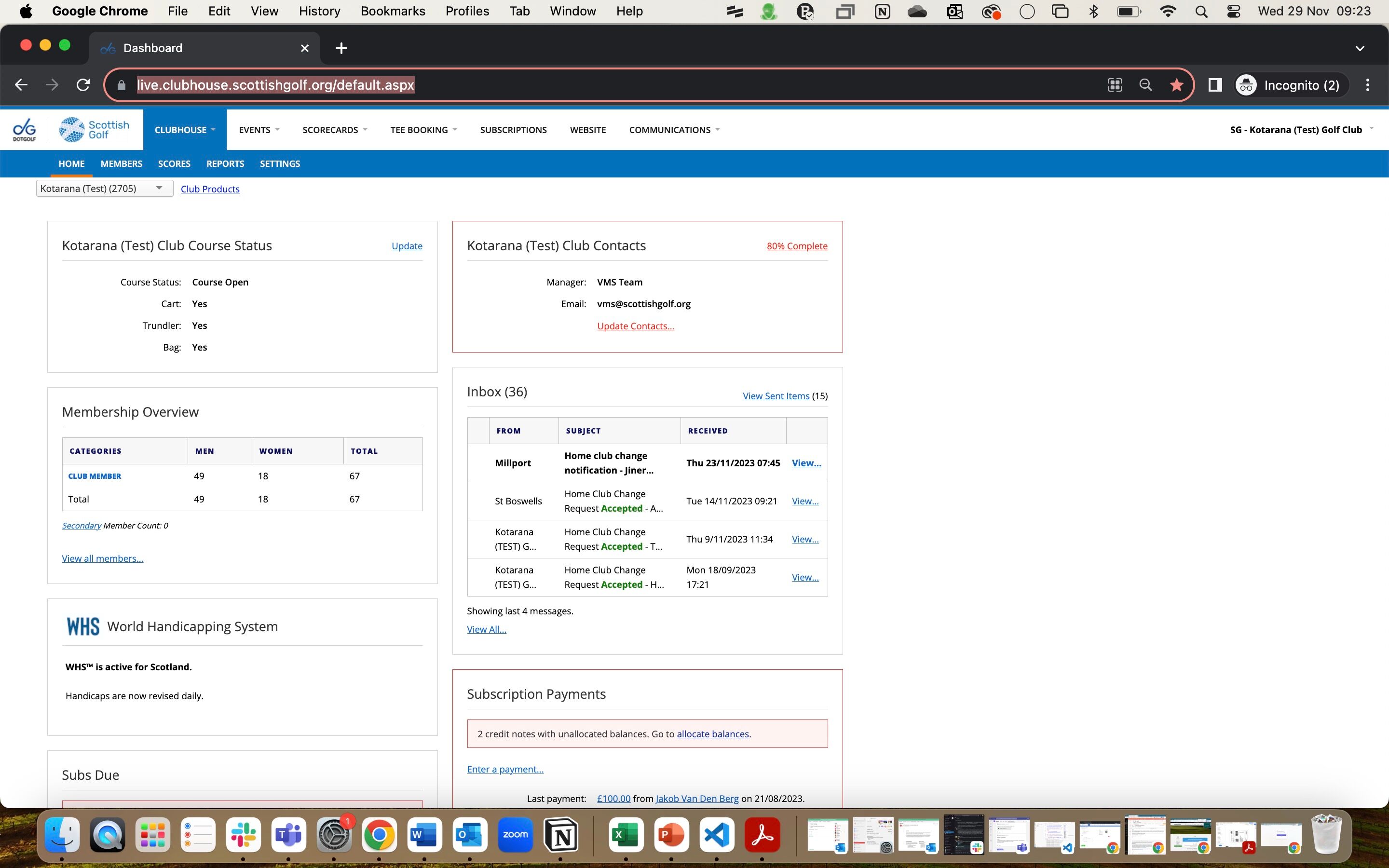Open the allocate balances link

tap(712, 733)
